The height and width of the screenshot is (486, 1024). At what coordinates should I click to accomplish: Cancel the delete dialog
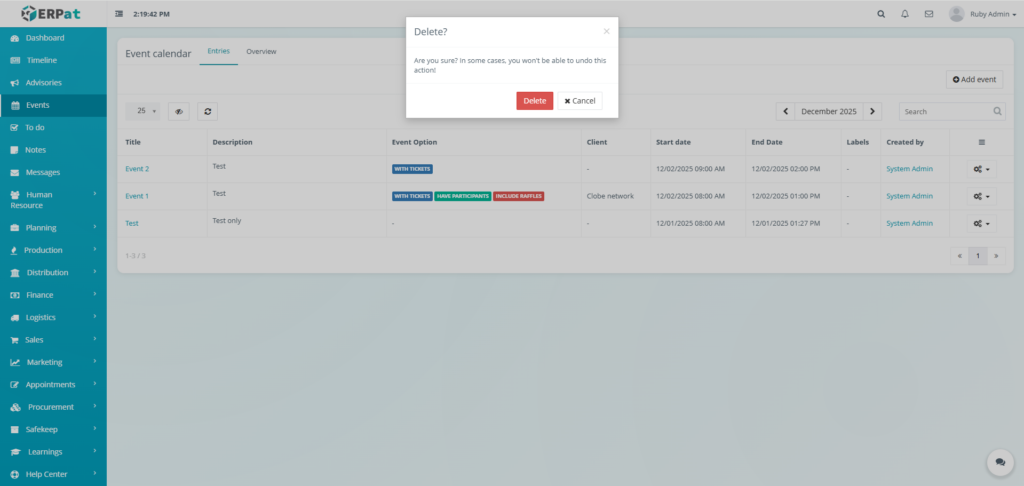click(580, 101)
